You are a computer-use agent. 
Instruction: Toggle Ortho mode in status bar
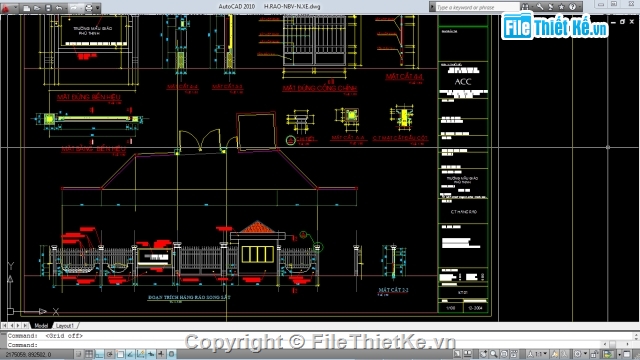tap(99, 354)
